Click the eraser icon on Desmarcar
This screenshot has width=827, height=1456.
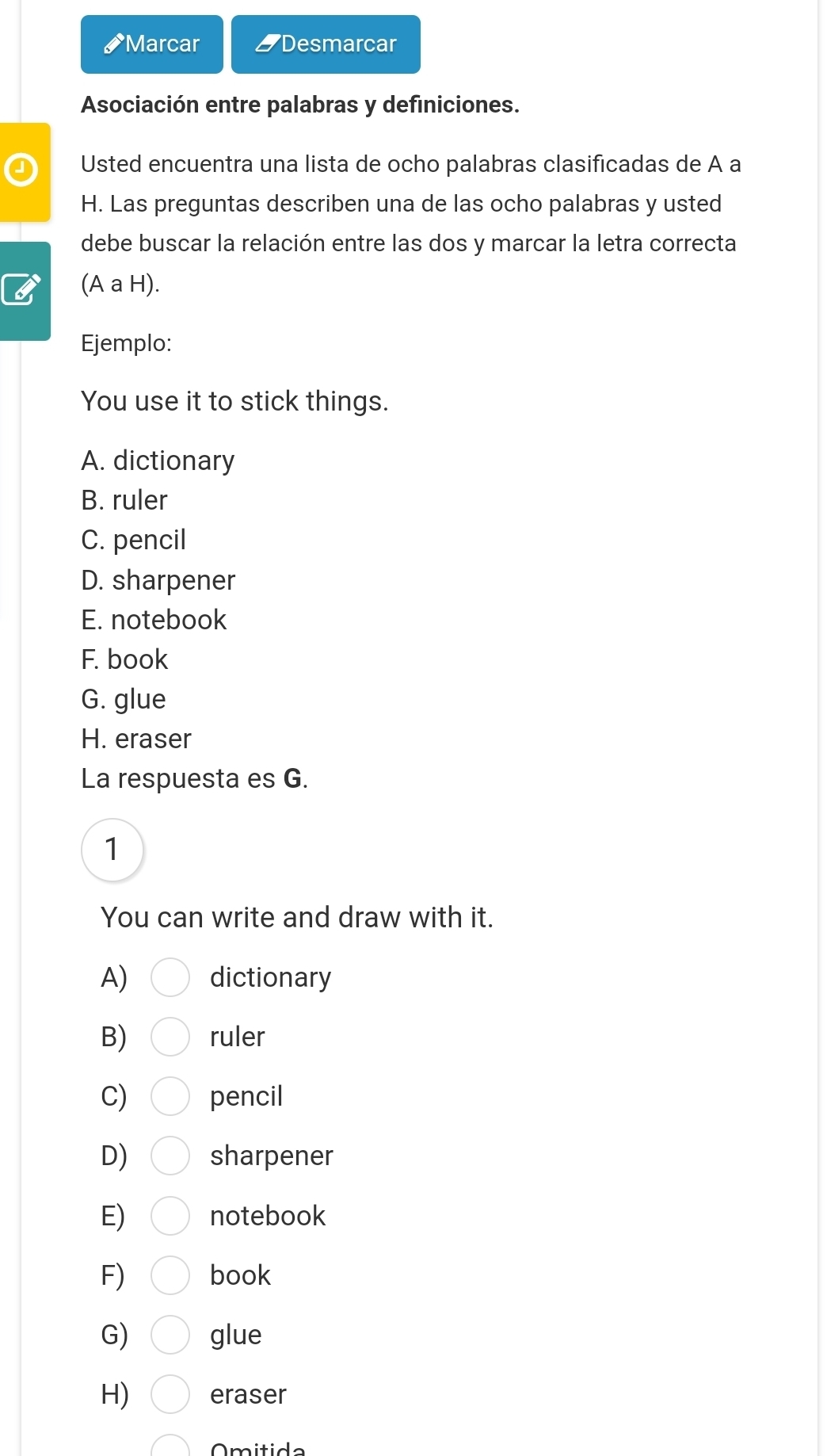(x=267, y=44)
